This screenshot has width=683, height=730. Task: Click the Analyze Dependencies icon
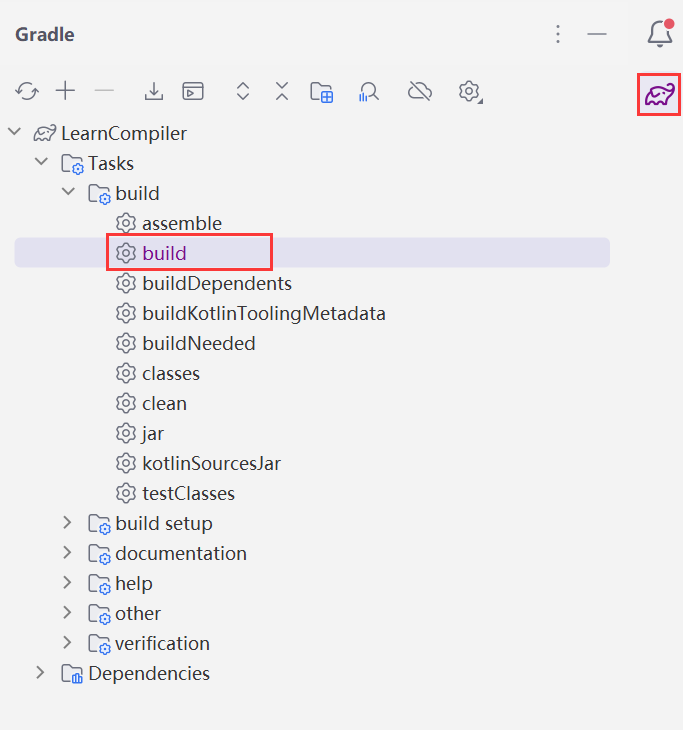pos(369,92)
